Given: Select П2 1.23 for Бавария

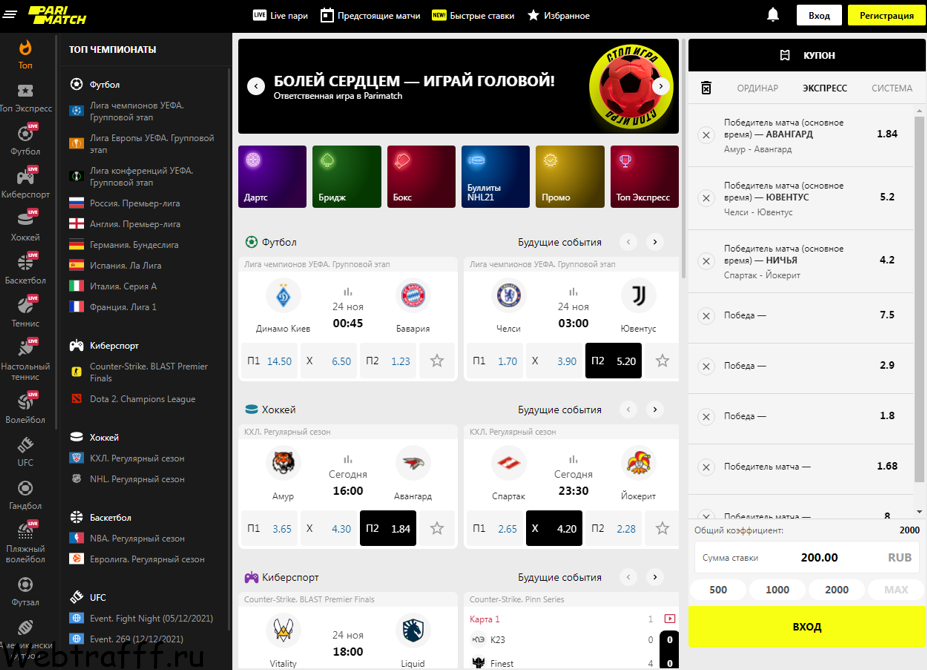Looking at the screenshot, I should pos(388,361).
